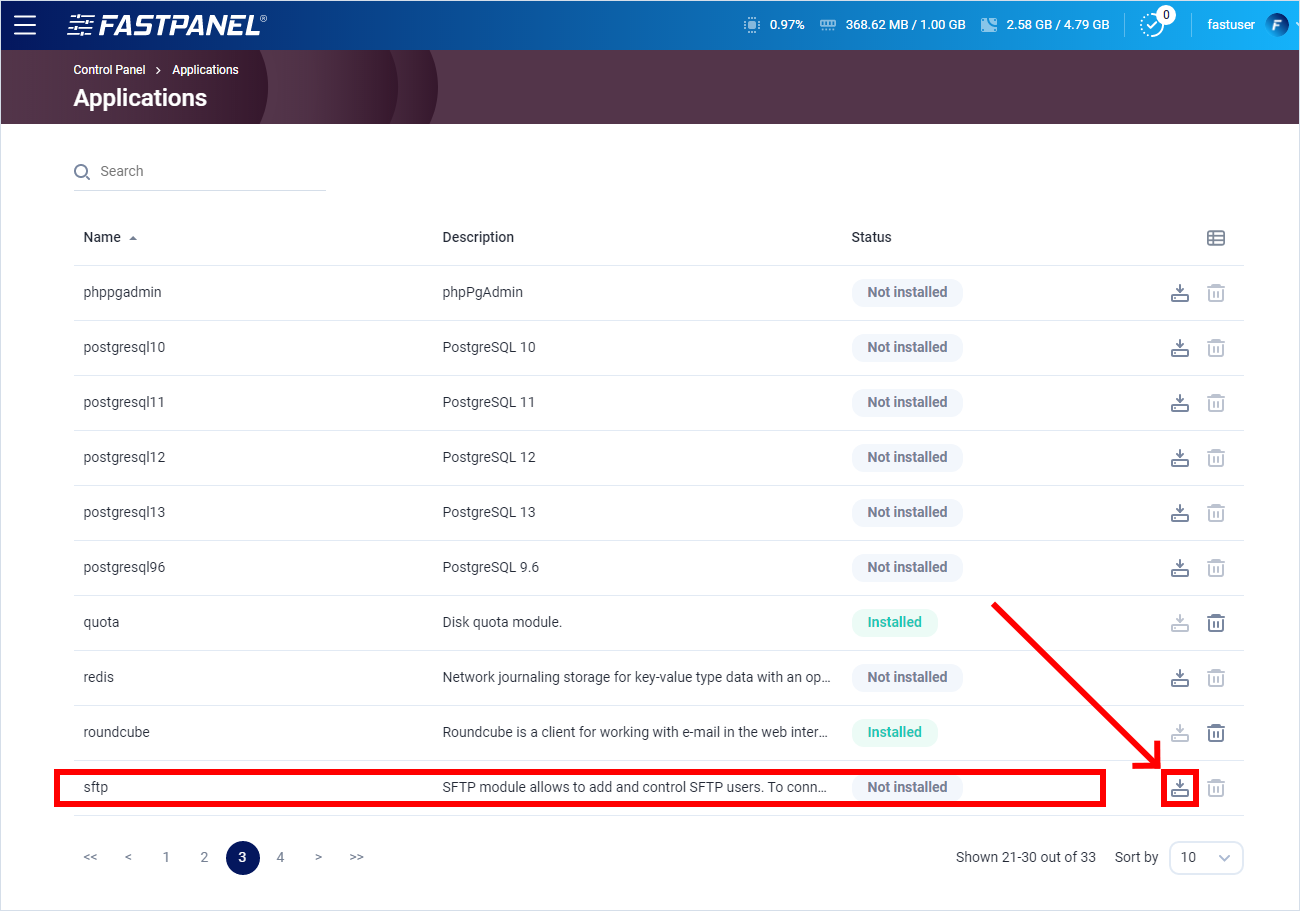Click the install icon in roundcube row
The image size is (1300, 911).
coord(1180,733)
